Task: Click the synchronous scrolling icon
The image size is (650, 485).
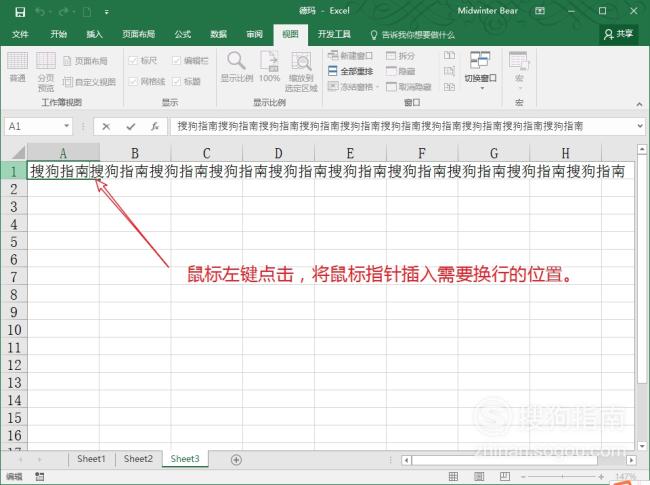Action: pyautogui.click(x=449, y=71)
